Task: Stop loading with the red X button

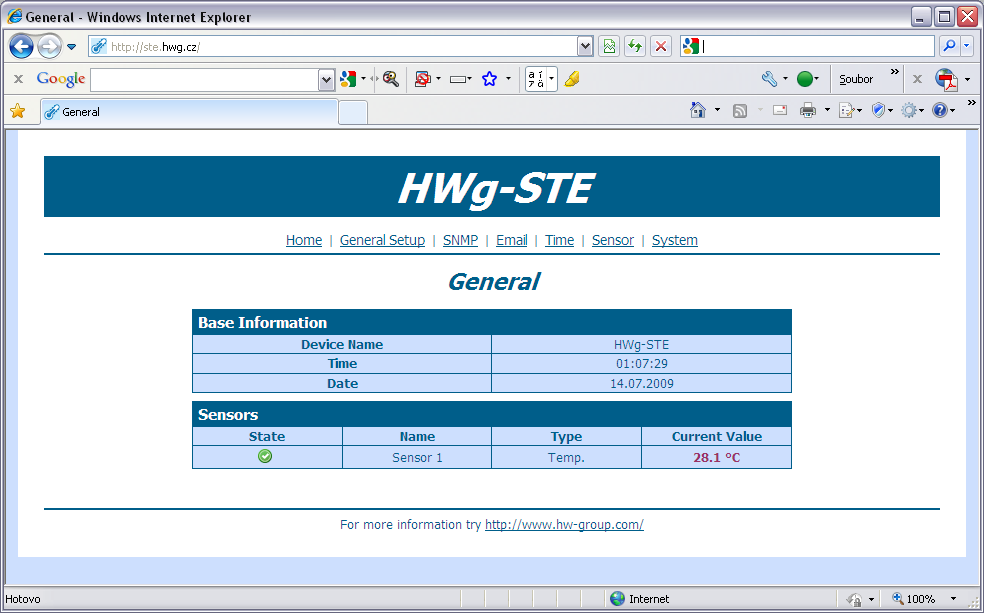Action: [x=661, y=46]
